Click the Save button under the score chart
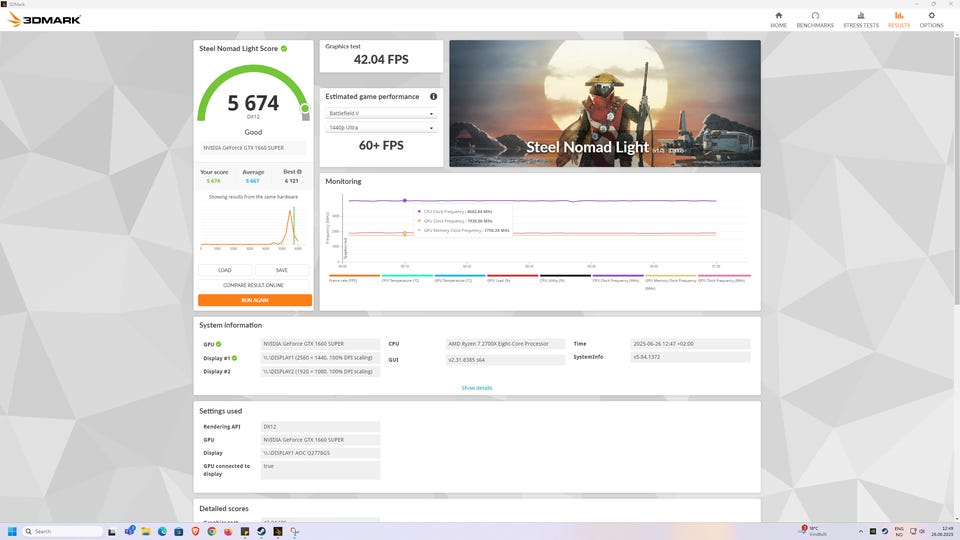The image size is (960, 540). pos(282,270)
